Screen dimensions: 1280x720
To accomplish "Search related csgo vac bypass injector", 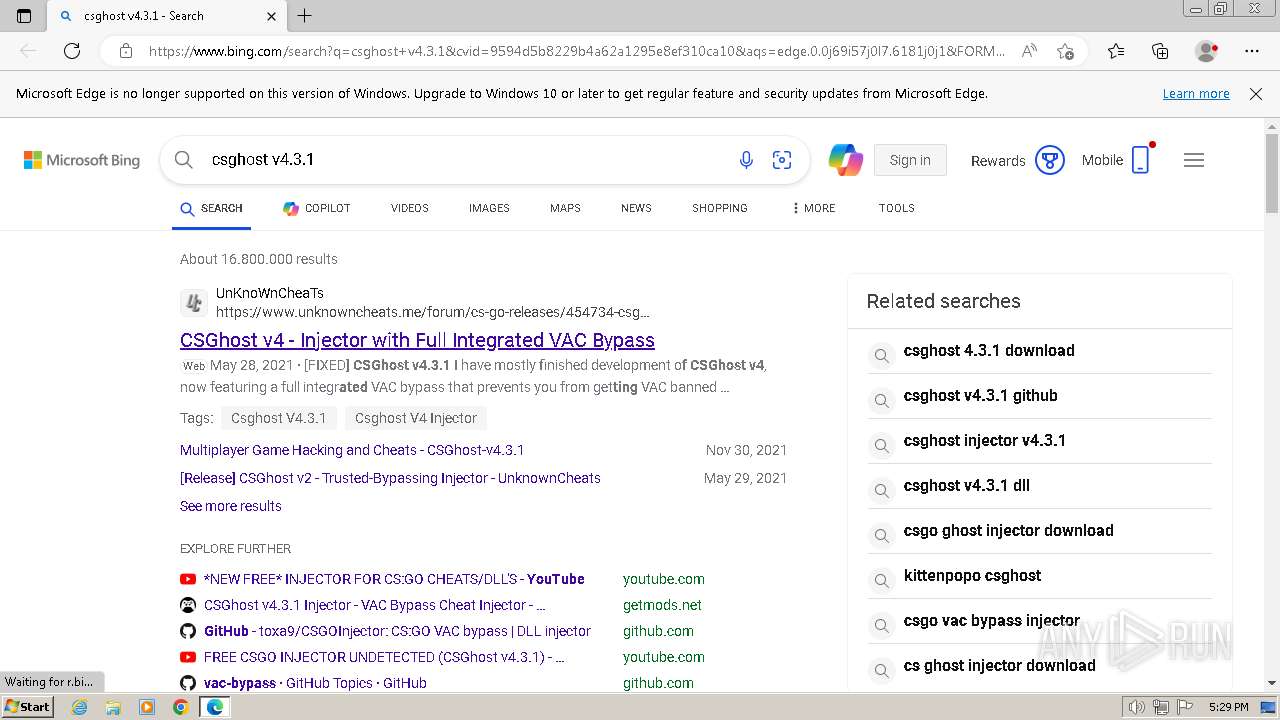I will click(1039, 621).
